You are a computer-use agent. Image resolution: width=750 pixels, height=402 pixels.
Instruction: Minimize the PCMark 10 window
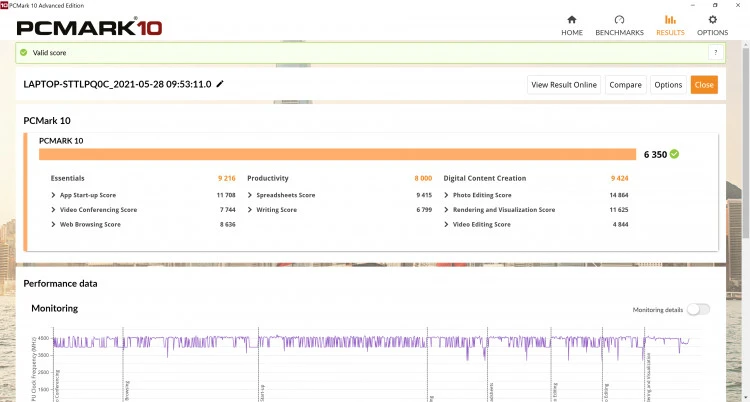pyautogui.click(x=694, y=5)
